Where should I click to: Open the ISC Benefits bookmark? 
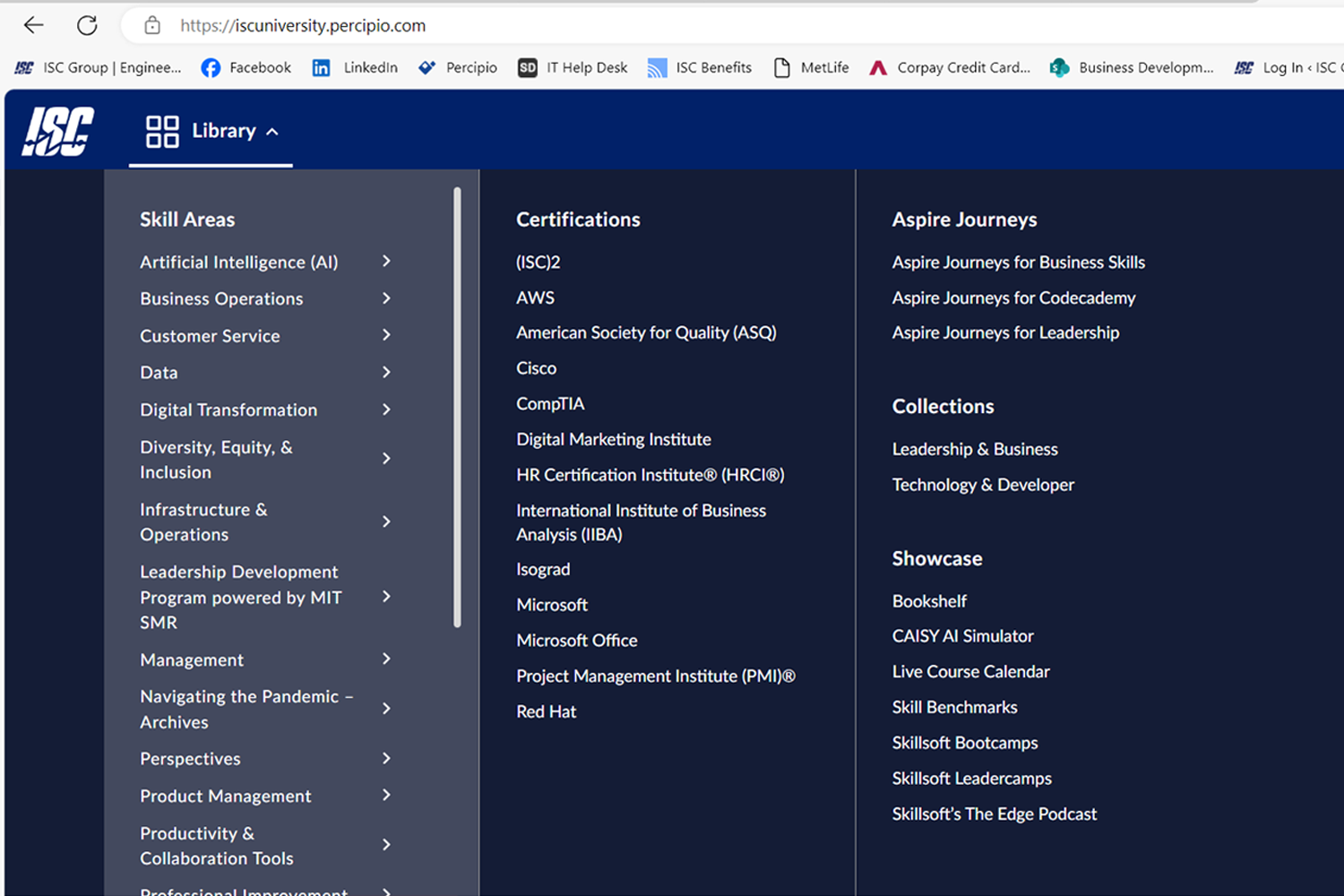[x=700, y=67]
